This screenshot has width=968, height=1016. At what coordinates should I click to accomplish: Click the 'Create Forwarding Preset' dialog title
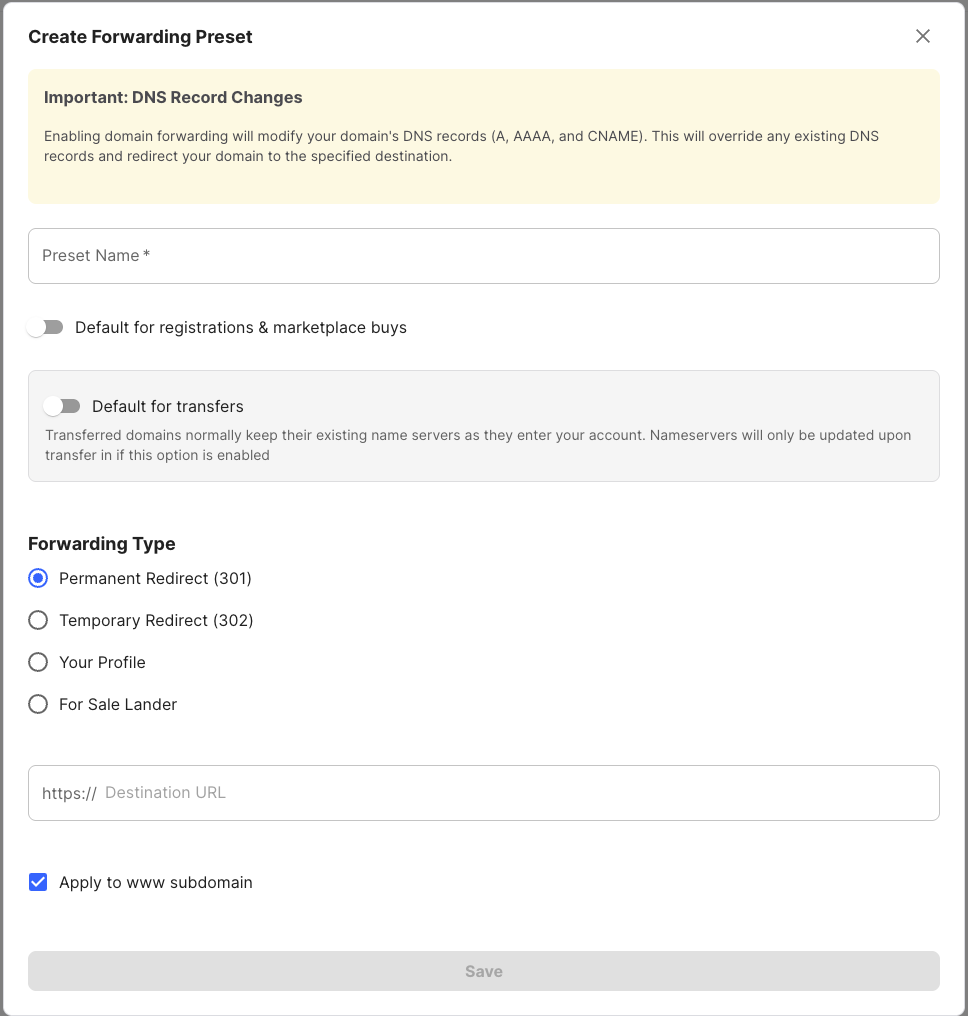click(x=140, y=37)
